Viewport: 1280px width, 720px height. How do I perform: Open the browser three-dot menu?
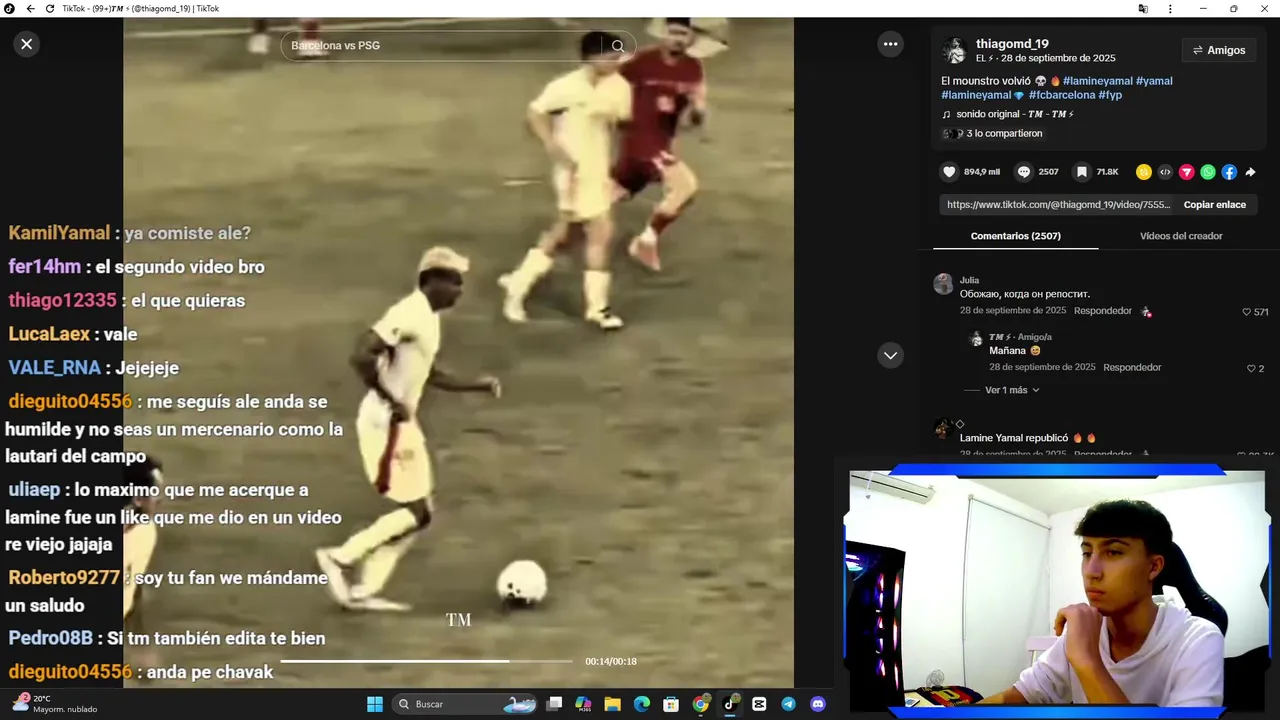pos(1170,8)
